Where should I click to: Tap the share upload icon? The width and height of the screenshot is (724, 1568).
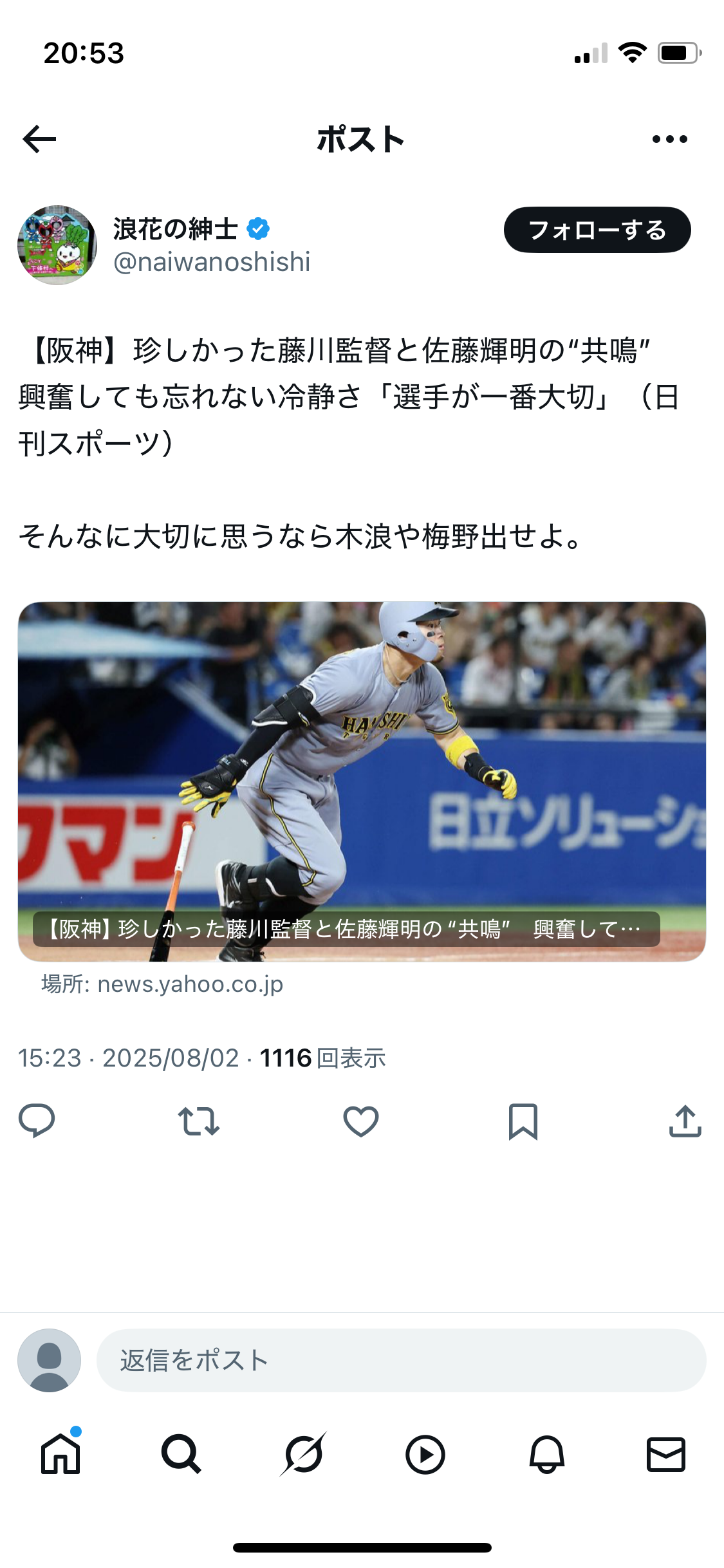click(685, 1121)
